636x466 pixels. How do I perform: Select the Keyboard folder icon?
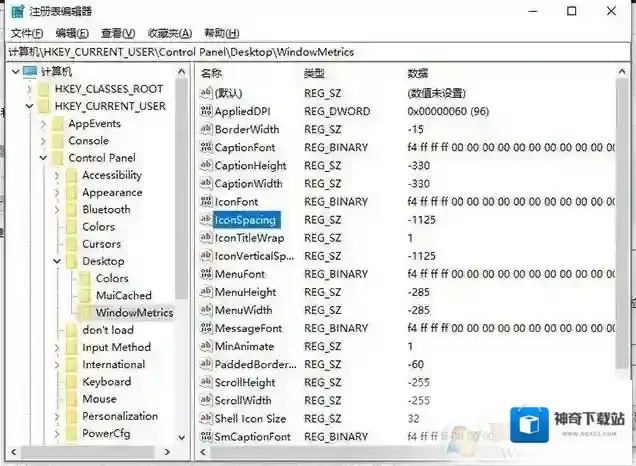72,382
